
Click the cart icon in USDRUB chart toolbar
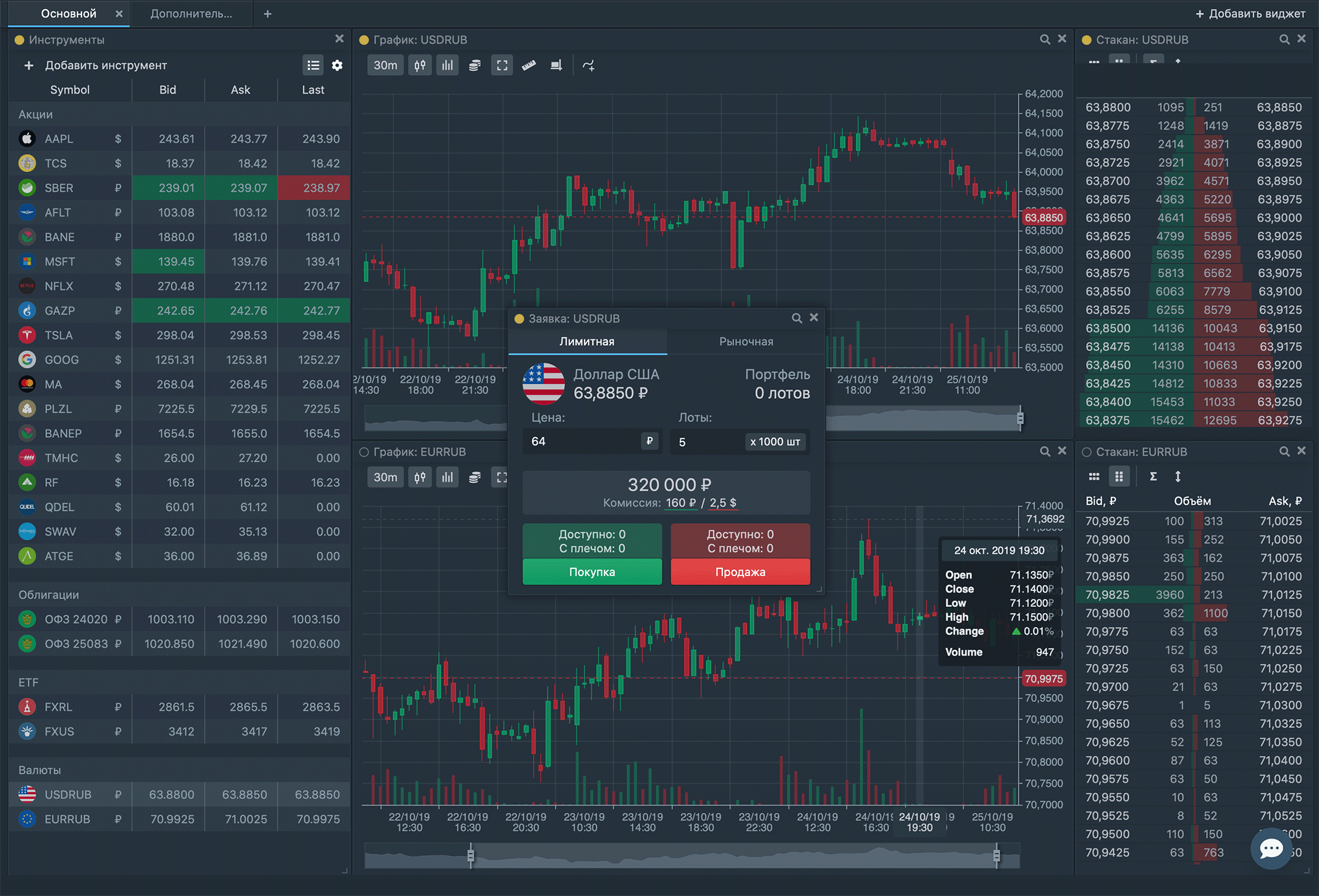coord(556,65)
